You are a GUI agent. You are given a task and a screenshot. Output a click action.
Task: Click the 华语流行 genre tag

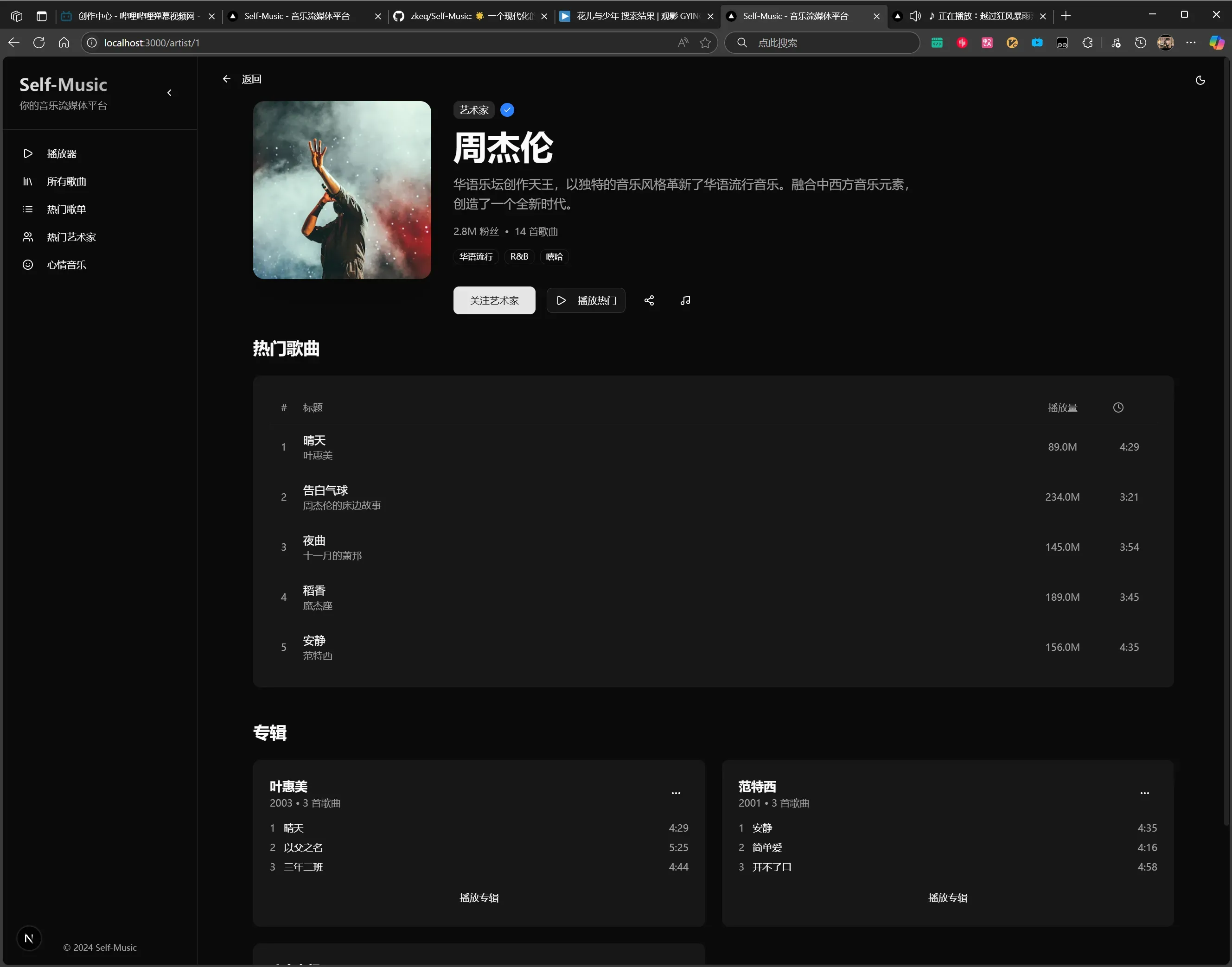point(476,257)
